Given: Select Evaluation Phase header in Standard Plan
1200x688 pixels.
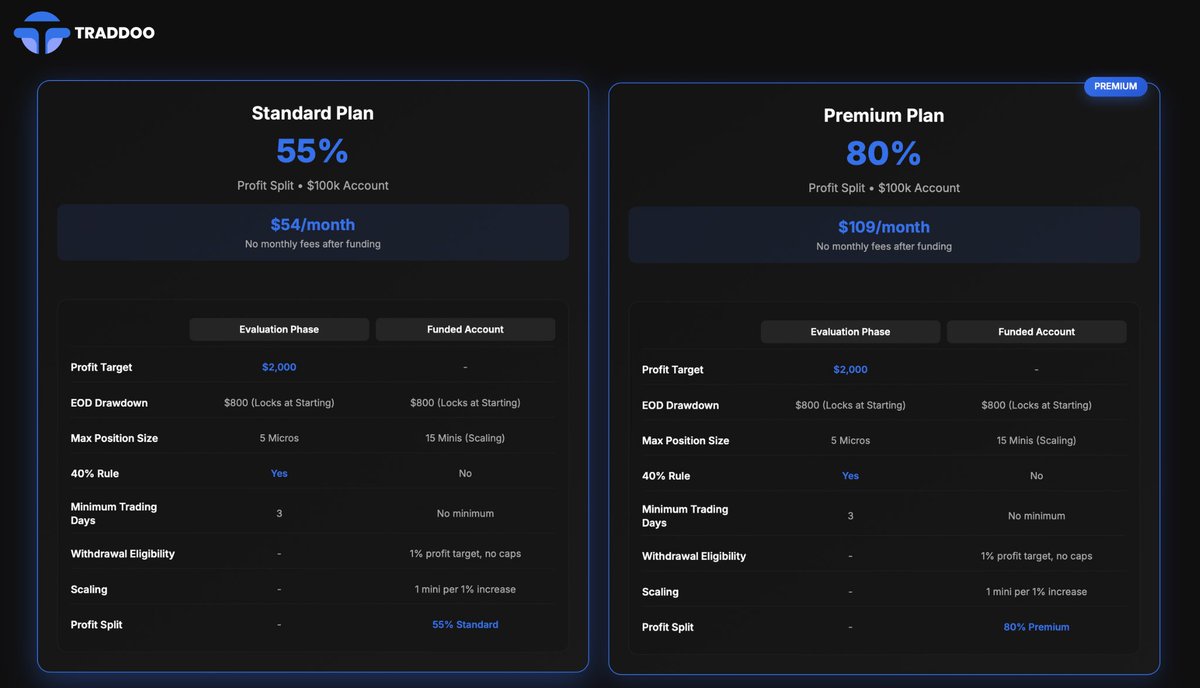Looking at the screenshot, I should pyautogui.click(x=279, y=329).
